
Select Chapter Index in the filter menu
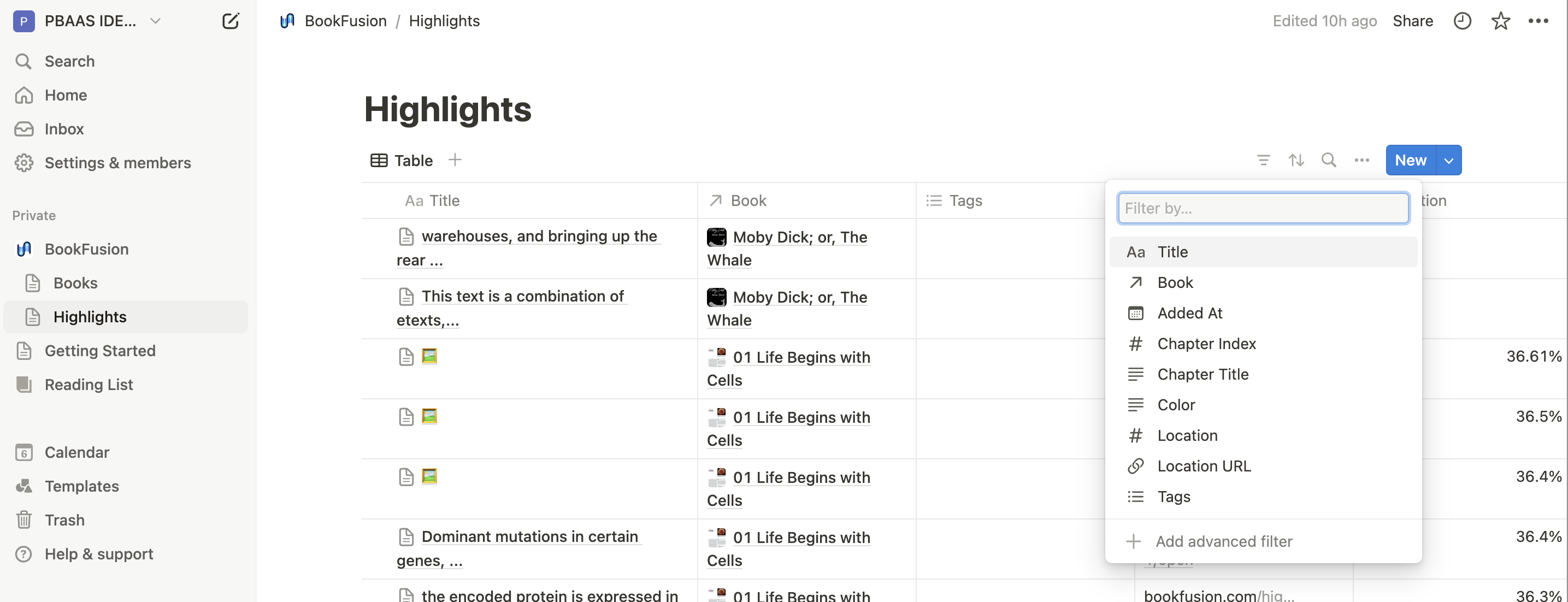coord(1206,343)
